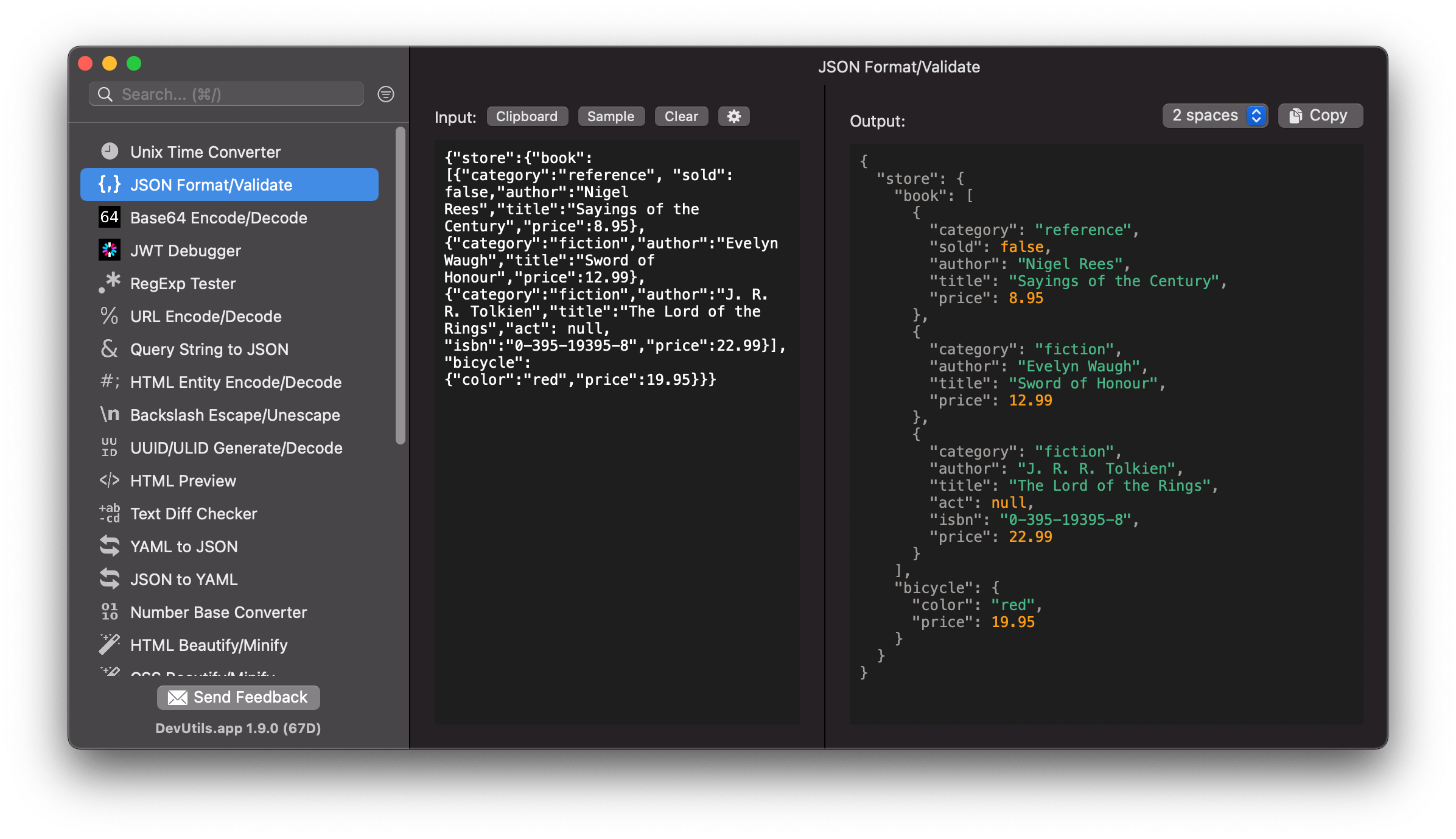Select the YAML to JSON tool
This screenshot has width=1456, height=839.
click(x=183, y=547)
